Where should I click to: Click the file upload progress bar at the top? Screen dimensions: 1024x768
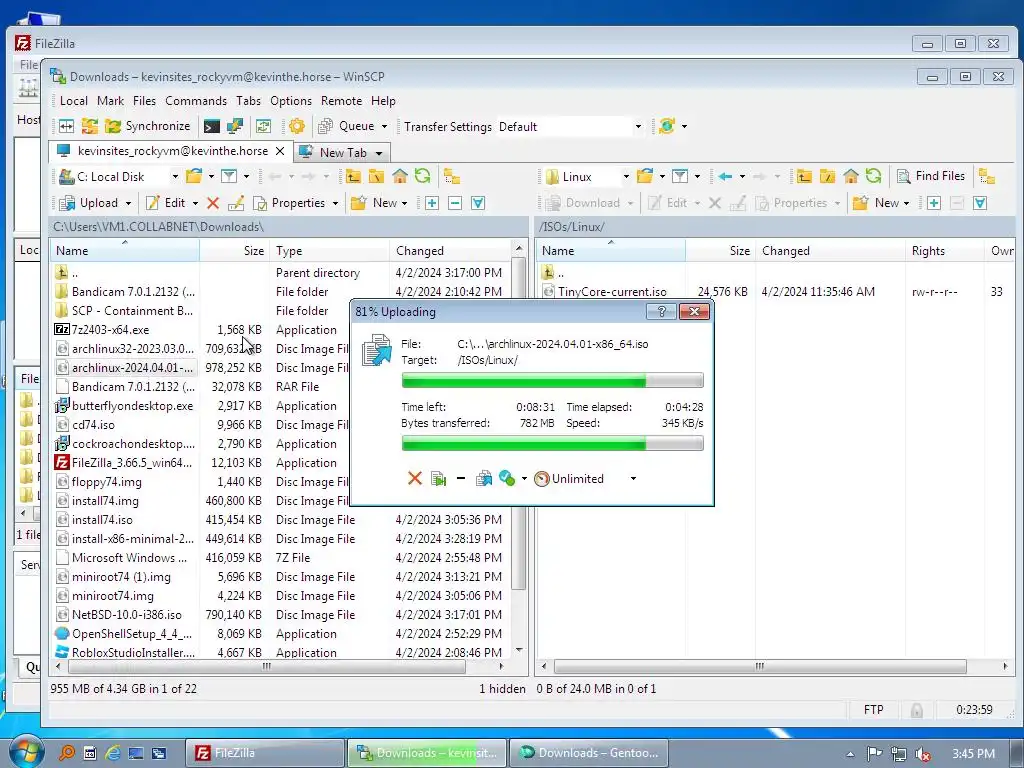point(552,380)
